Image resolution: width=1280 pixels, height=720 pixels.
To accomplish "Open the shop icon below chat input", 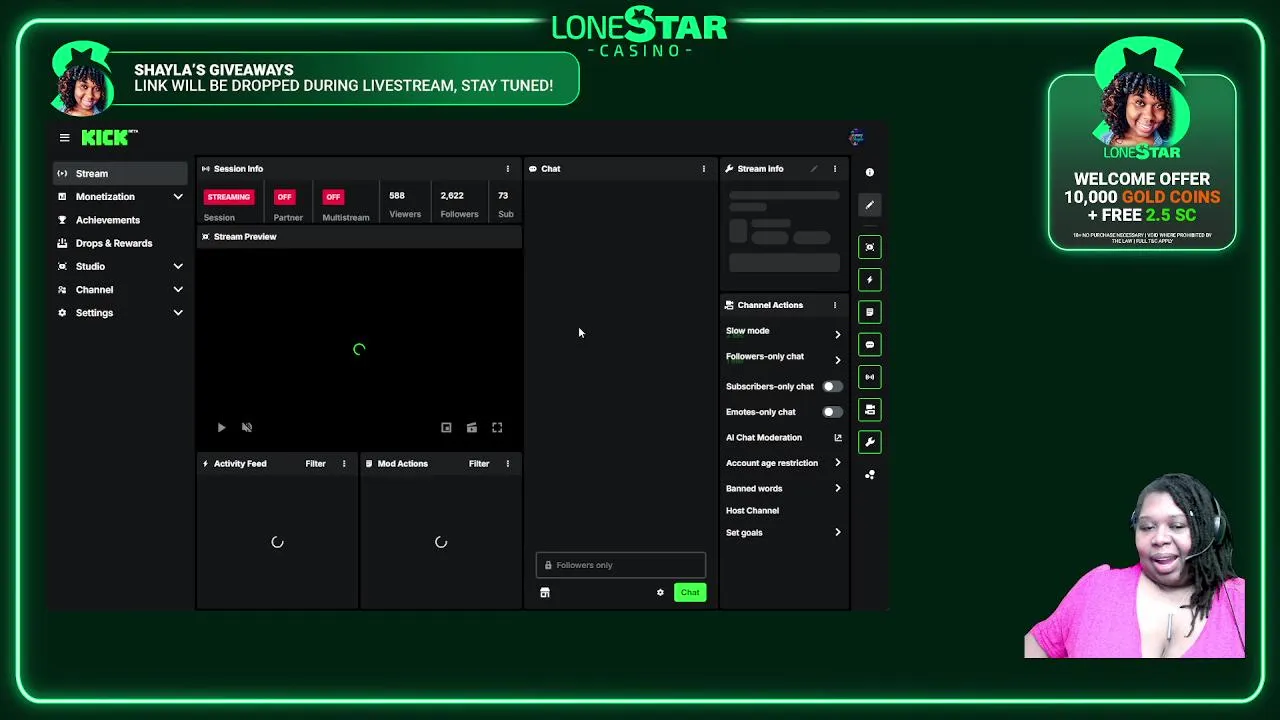I will 545,593.
